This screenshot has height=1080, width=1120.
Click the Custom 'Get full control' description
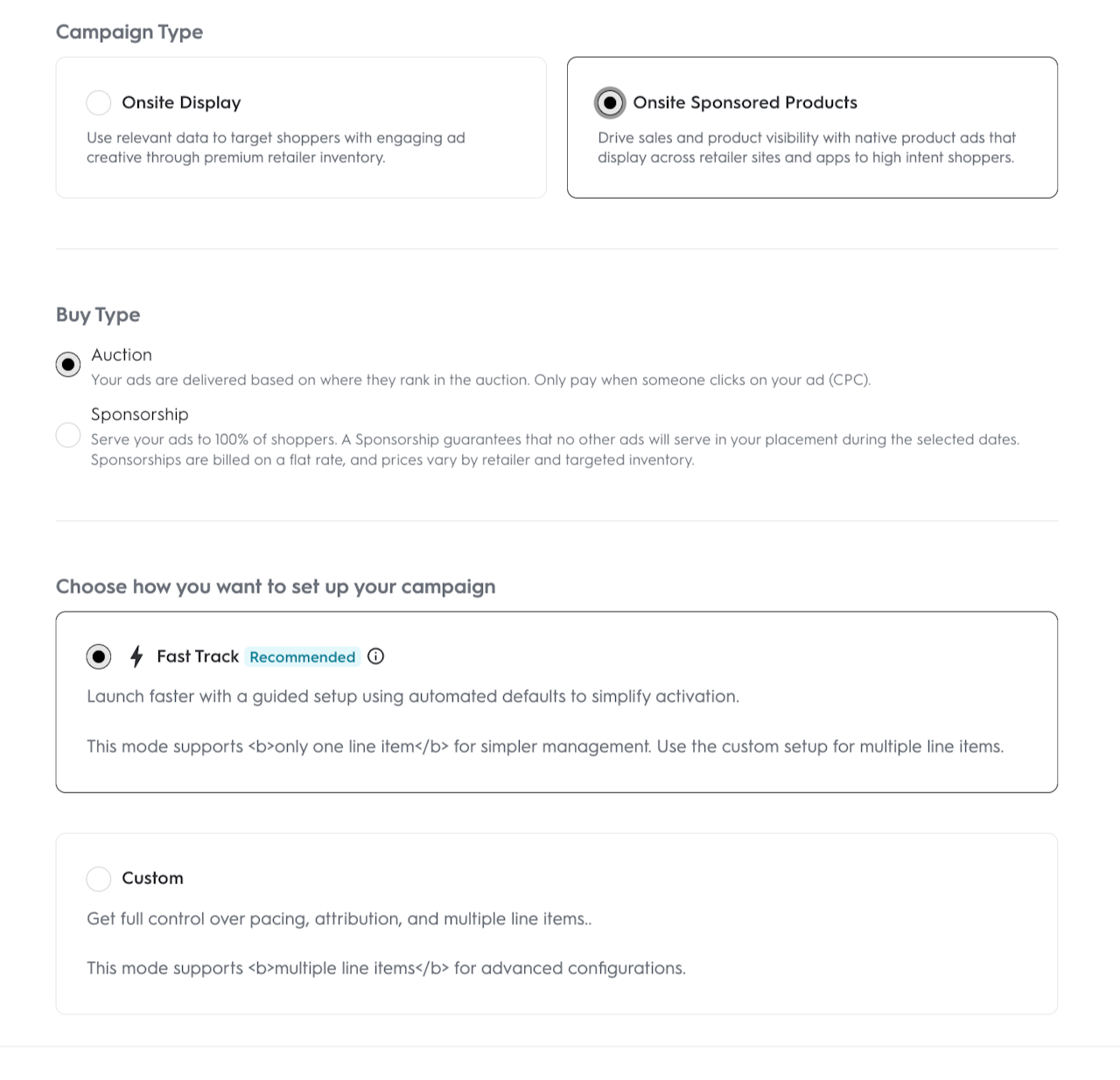(x=339, y=919)
